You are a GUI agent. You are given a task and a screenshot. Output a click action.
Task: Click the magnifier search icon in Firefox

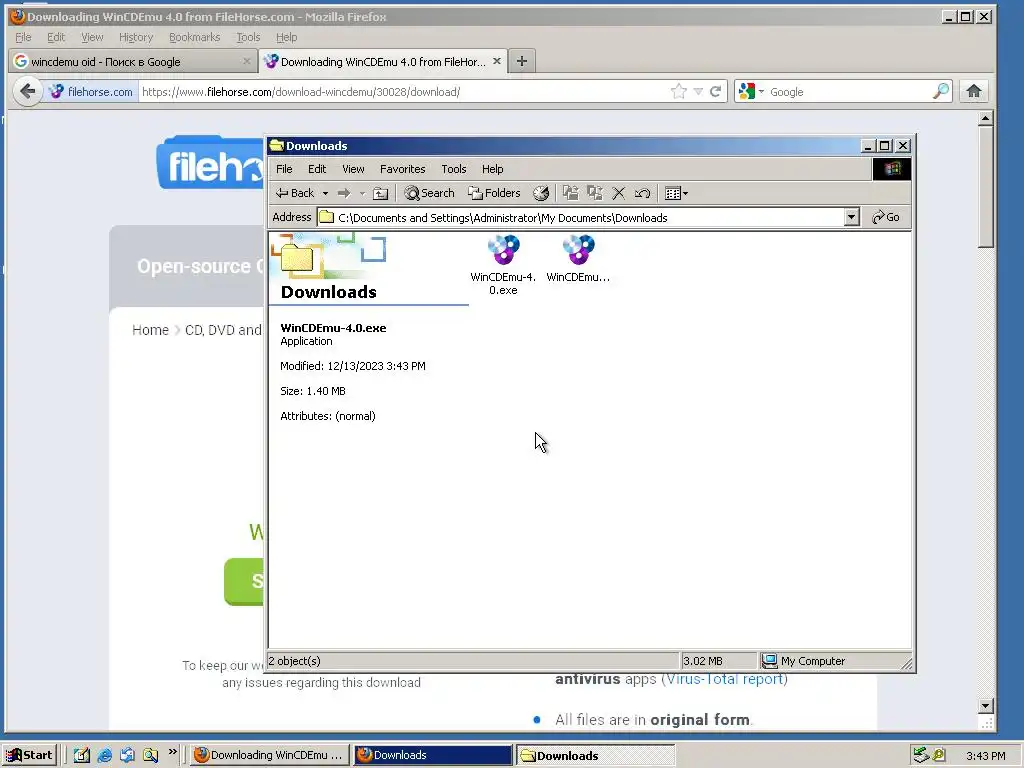click(x=941, y=91)
